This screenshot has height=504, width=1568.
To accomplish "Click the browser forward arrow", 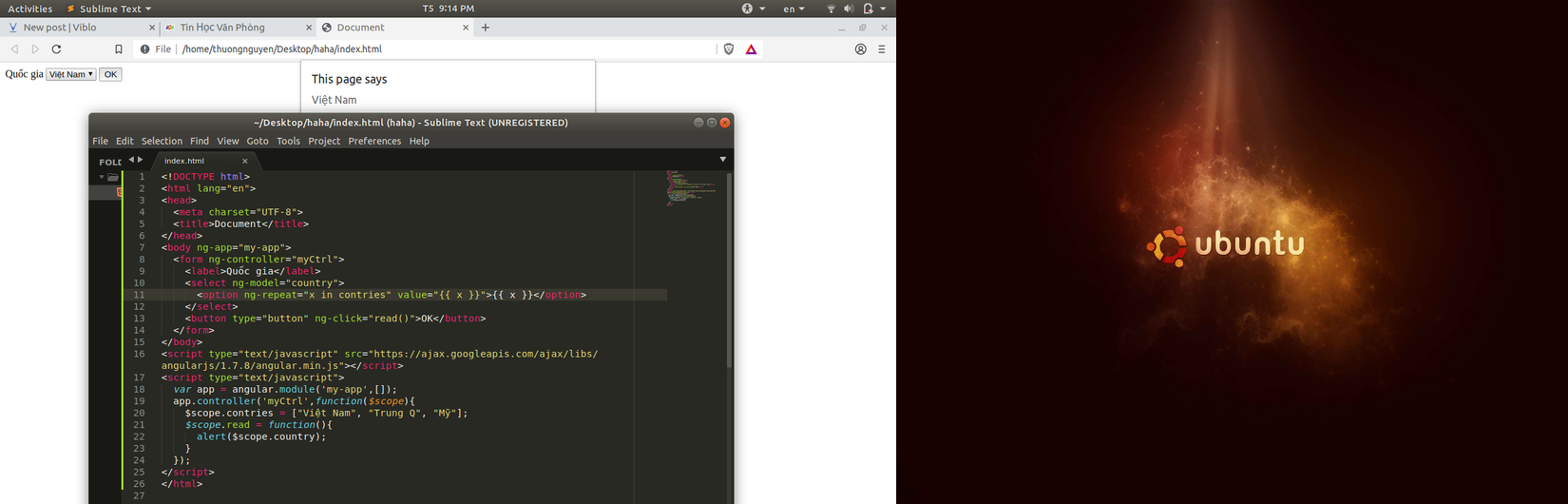I will [35, 49].
